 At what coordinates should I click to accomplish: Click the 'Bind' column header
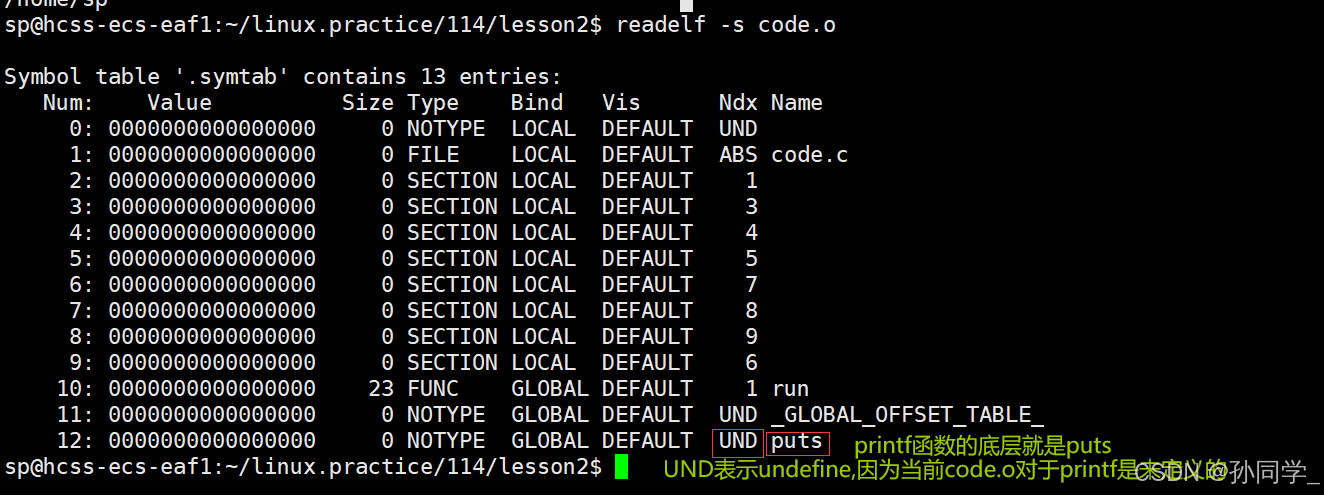click(x=537, y=103)
